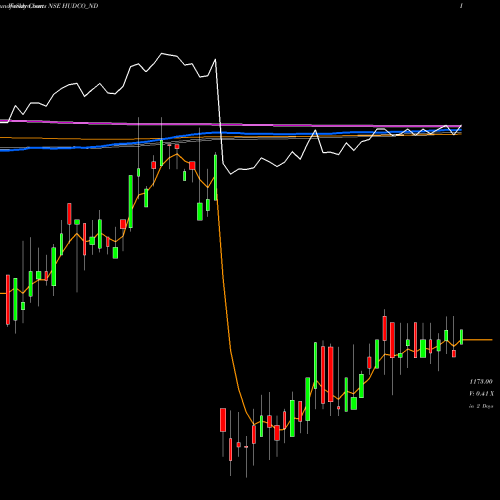
Task: Click the 1173.00 price label
Action: [481, 381]
